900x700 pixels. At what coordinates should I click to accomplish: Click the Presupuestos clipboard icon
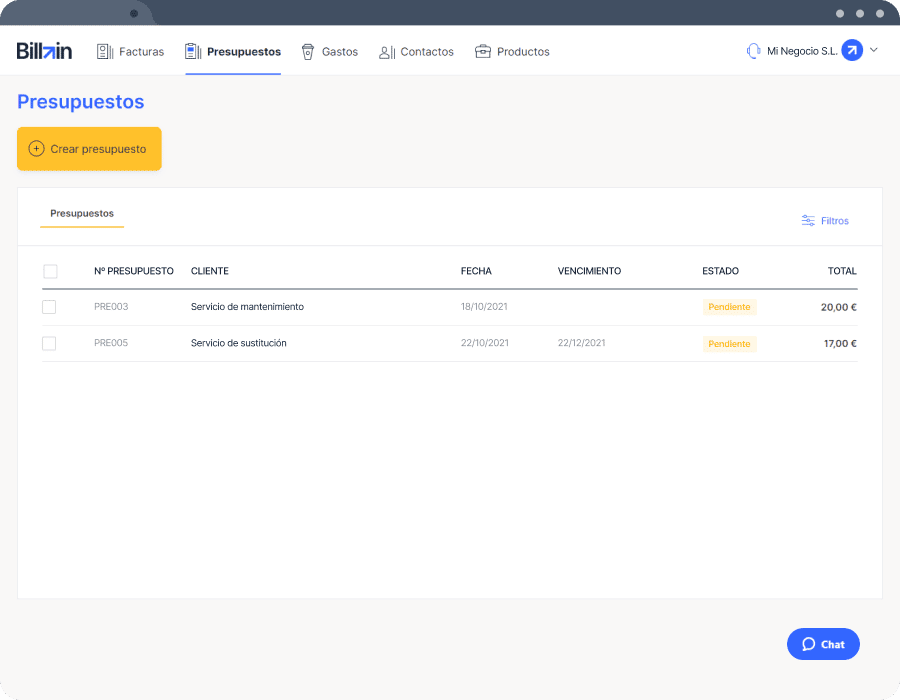[x=193, y=51]
